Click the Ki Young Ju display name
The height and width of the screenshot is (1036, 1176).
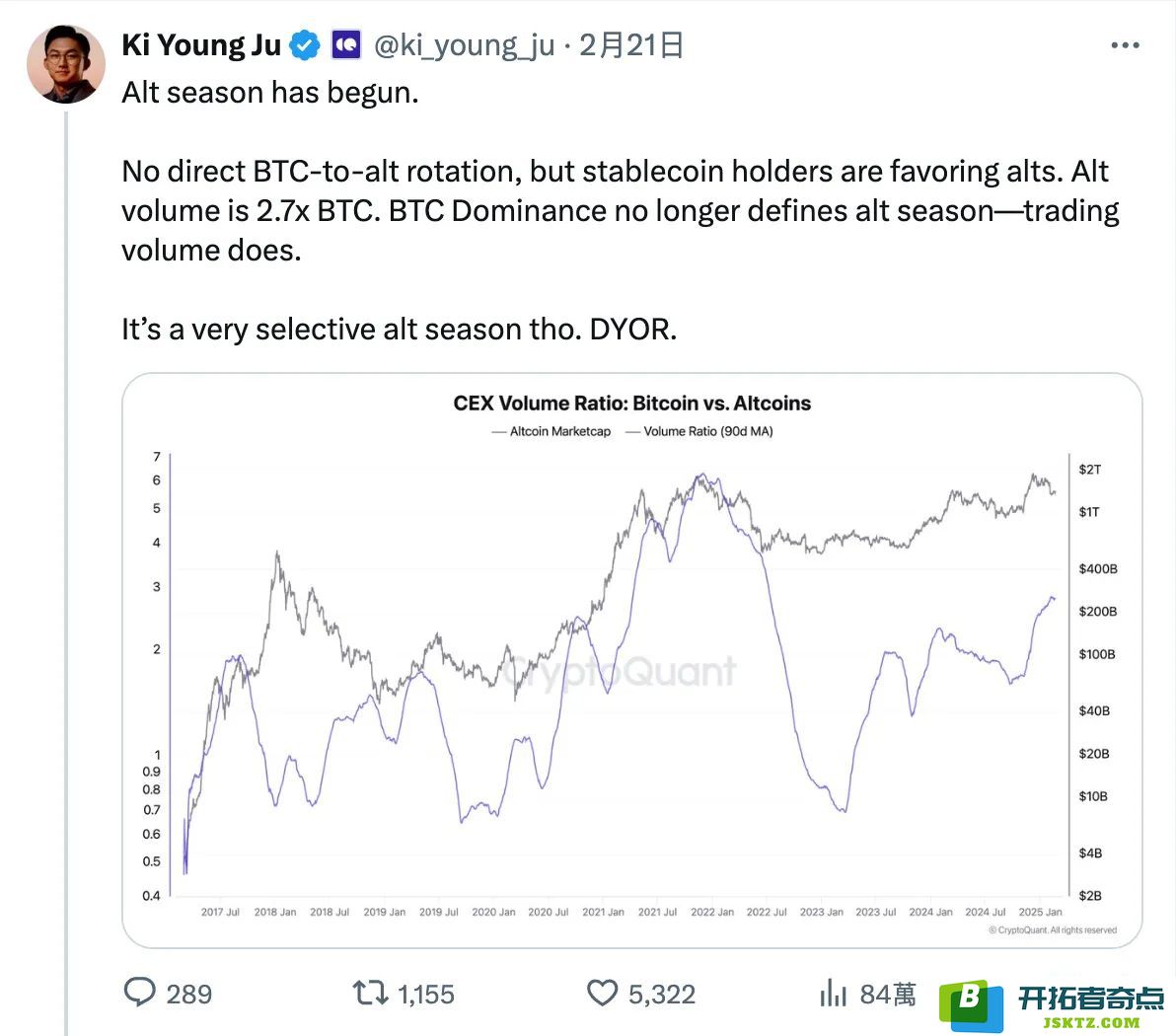point(201,45)
